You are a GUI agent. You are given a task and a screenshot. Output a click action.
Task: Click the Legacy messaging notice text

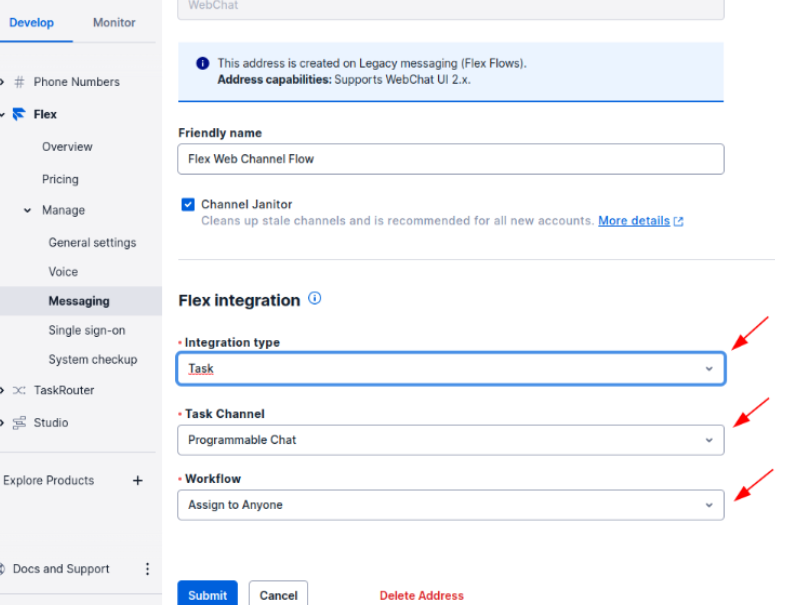[372, 63]
